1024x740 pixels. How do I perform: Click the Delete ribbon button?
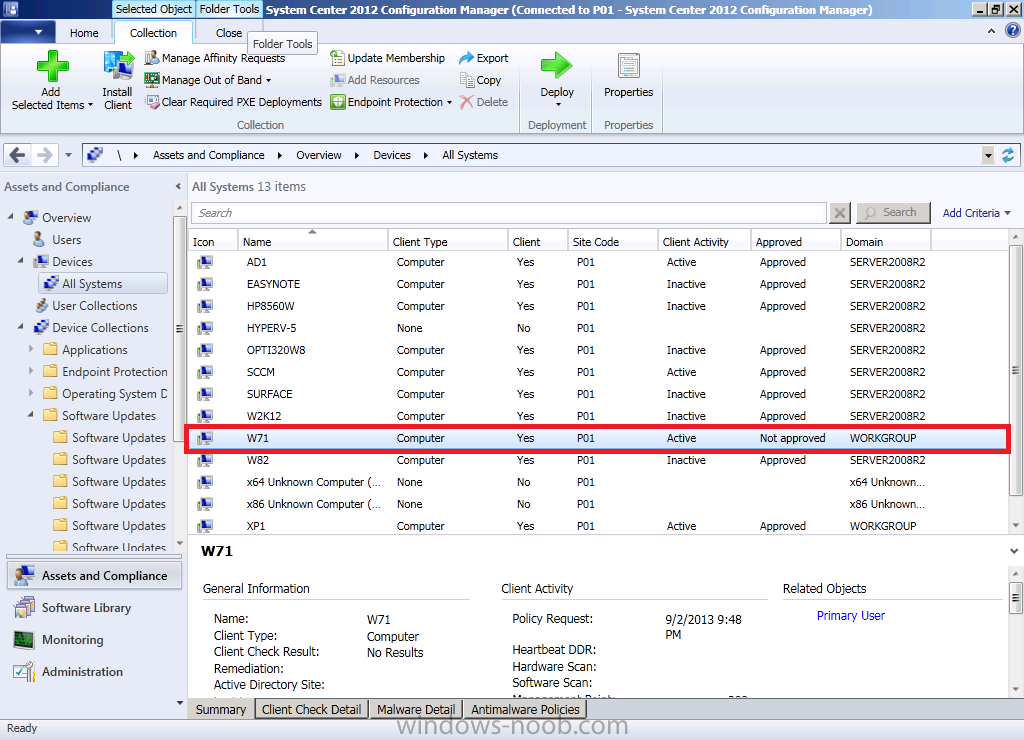pyautogui.click(x=484, y=102)
